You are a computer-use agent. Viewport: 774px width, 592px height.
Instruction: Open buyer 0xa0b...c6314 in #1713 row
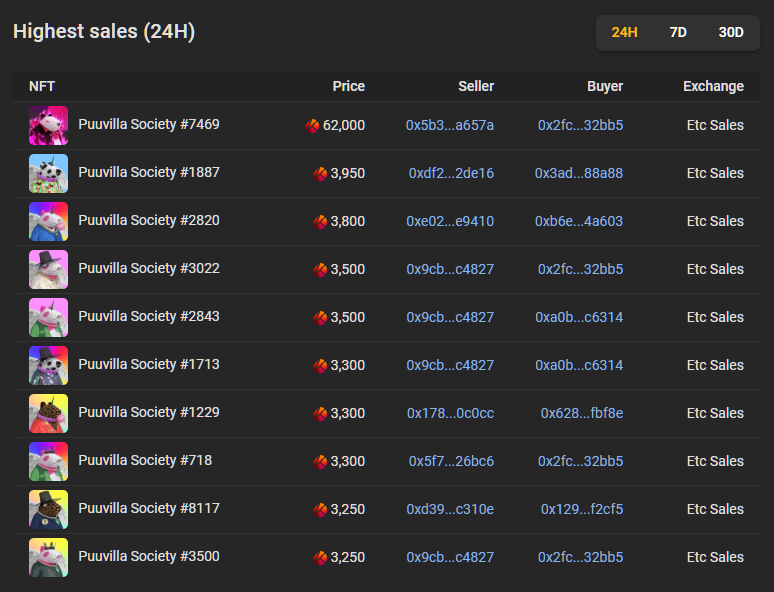pyautogui.click(x=579, y=365)
